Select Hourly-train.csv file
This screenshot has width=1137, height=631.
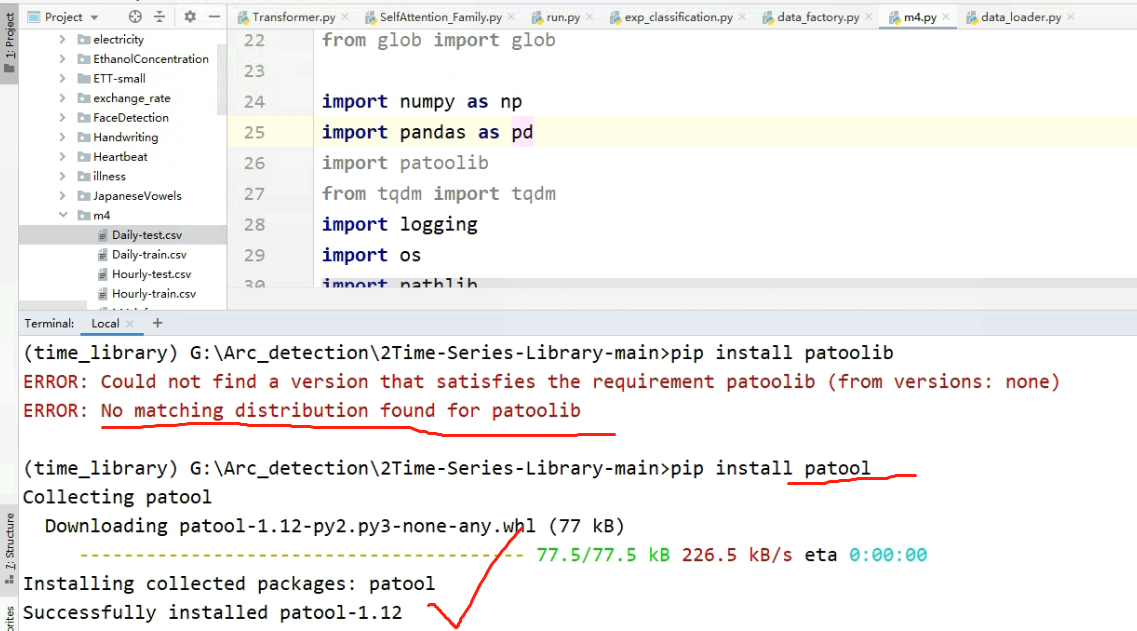click(122, 294)
